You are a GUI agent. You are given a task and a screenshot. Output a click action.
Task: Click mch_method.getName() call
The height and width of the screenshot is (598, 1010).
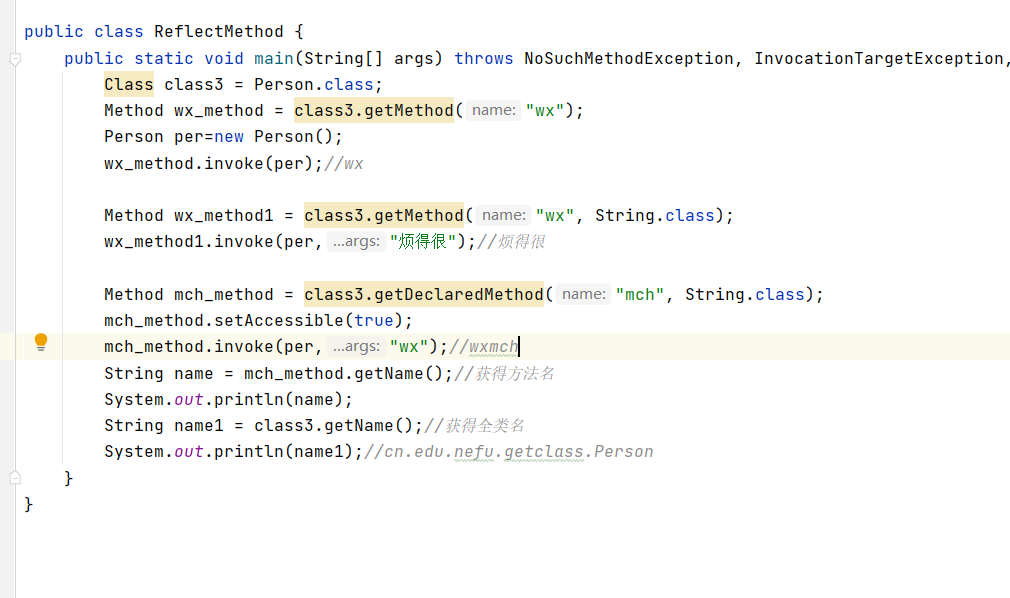343,373
